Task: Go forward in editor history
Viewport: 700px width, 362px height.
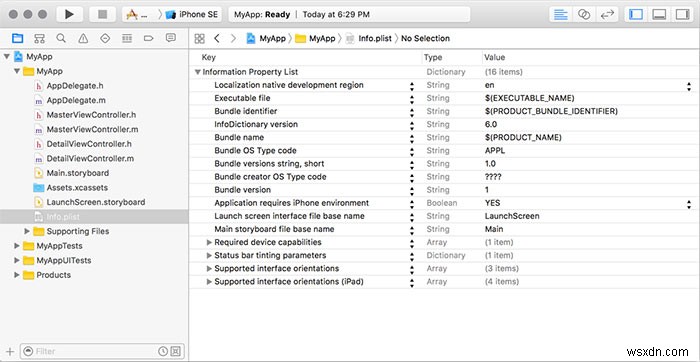Action: 233,38
